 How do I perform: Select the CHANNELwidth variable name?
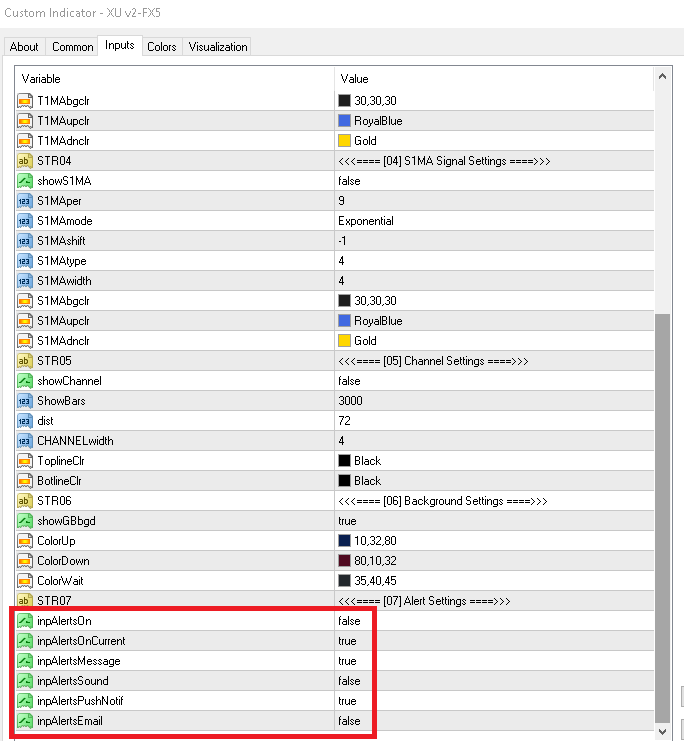[x=75, y=441]
